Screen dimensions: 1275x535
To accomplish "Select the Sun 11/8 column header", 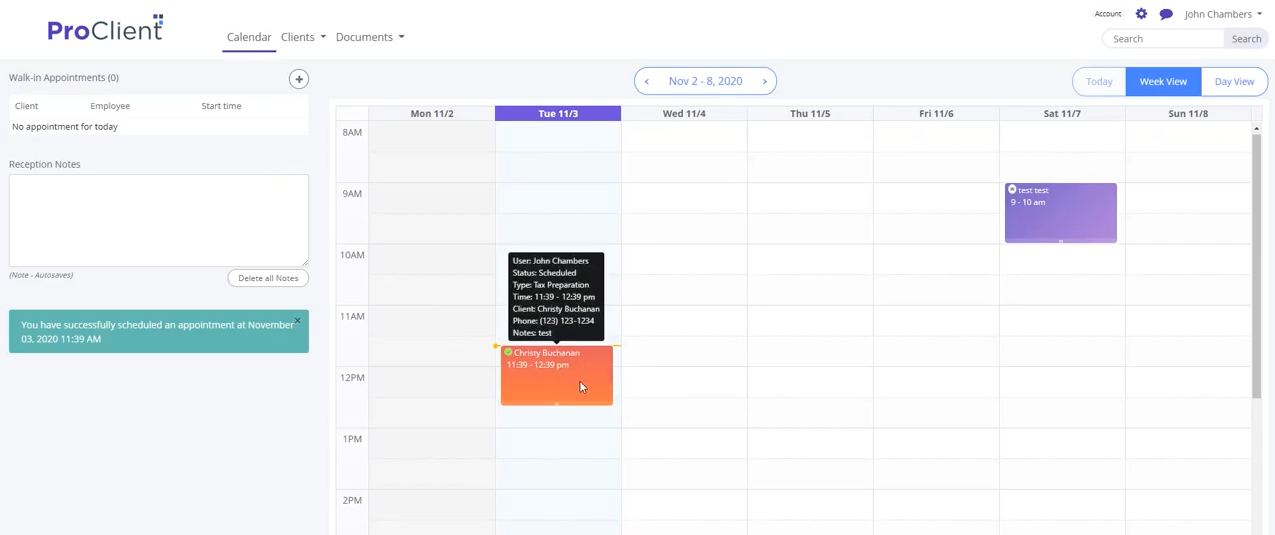I will point(1188,114).
